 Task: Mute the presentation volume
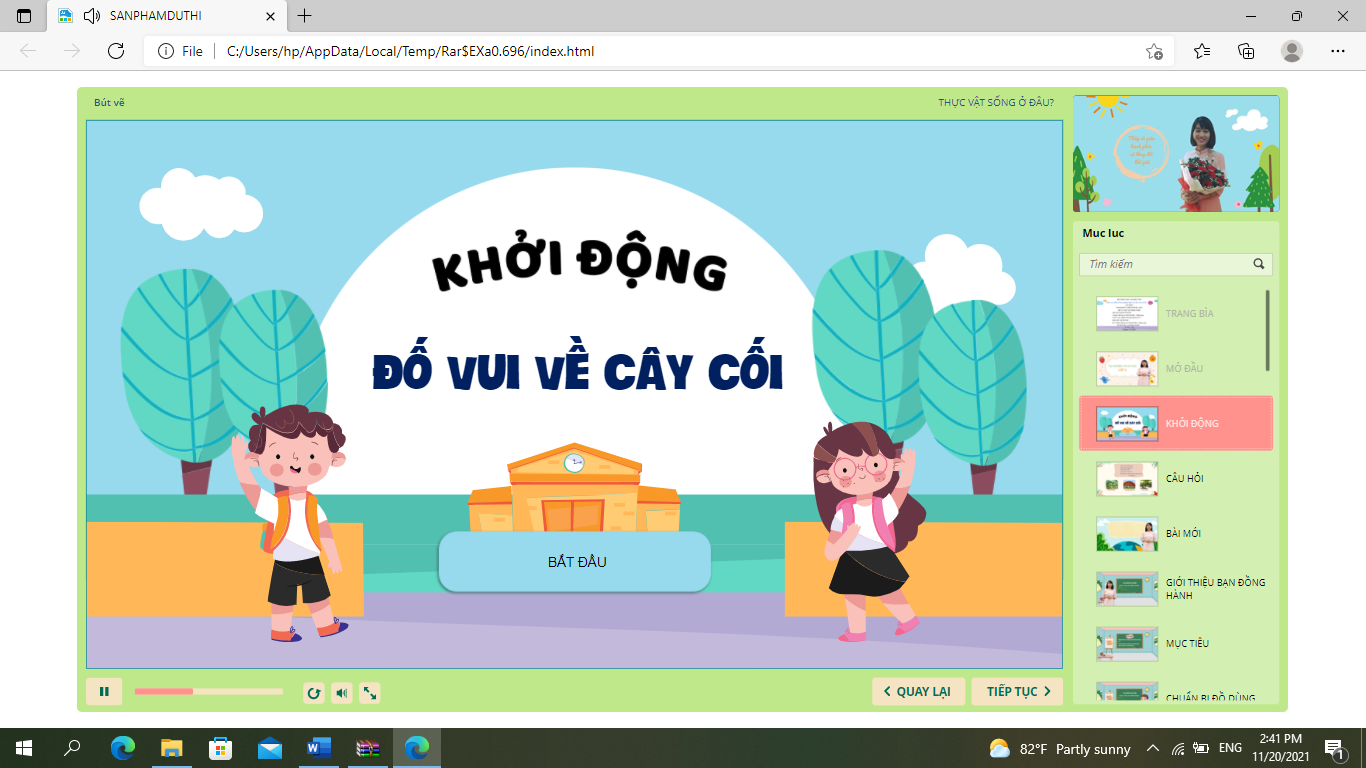[x=342, y=693]
